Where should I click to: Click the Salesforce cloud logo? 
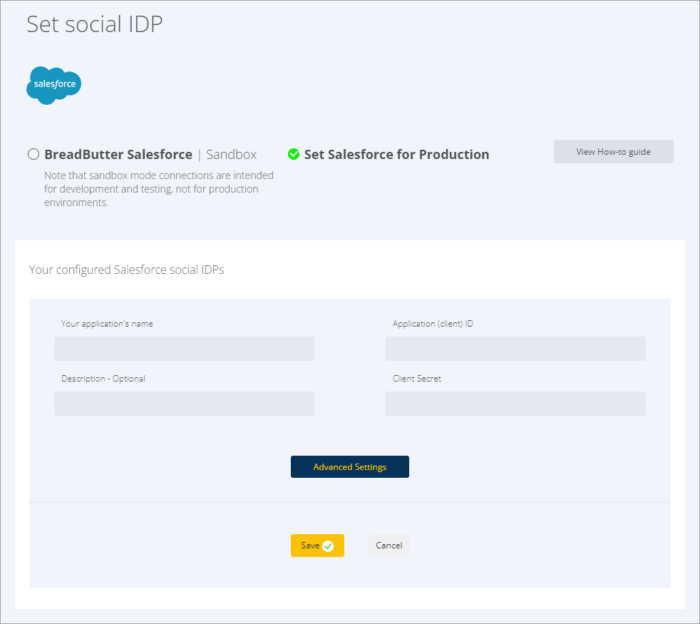[54, 85]
